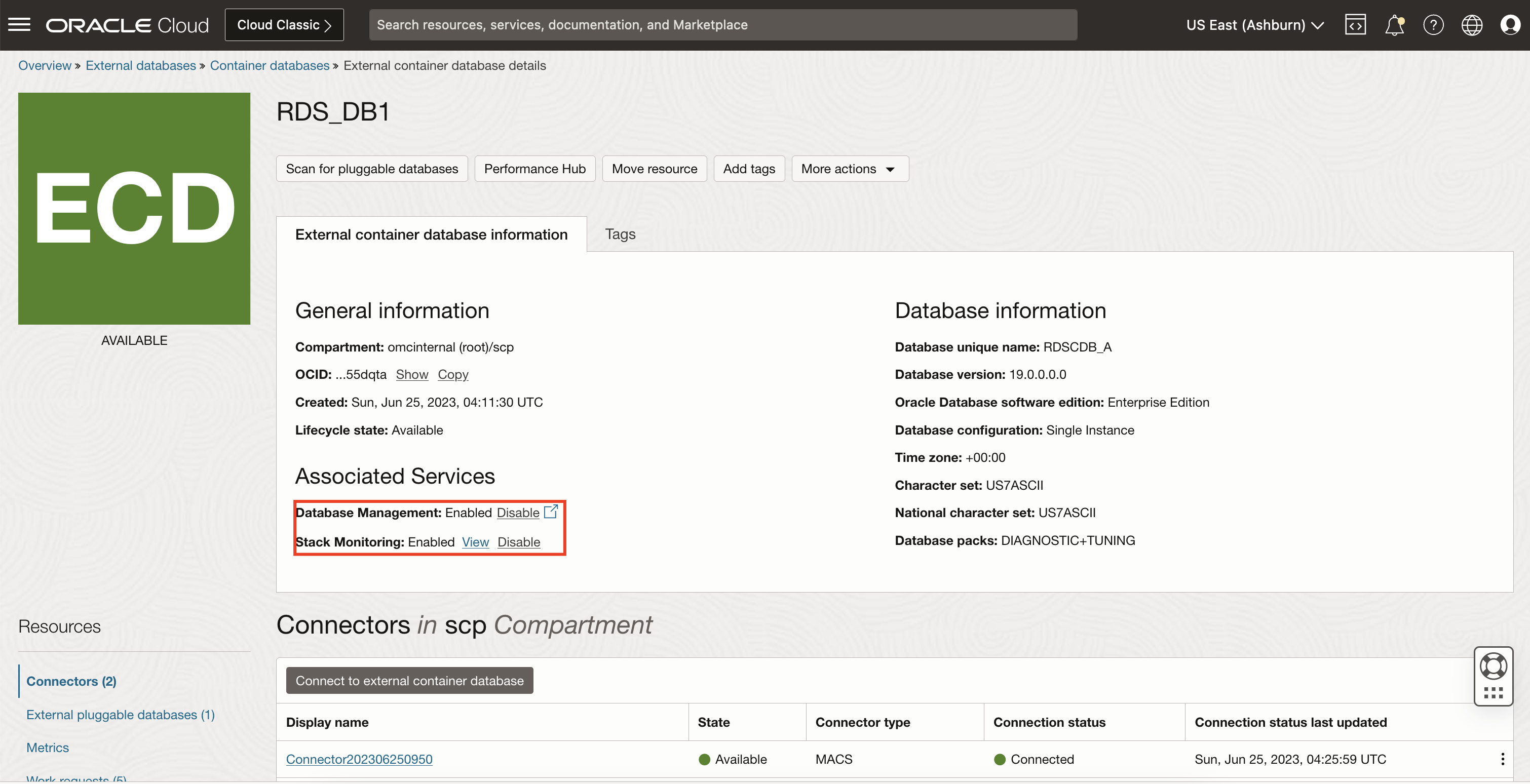This screenshot has width=1530, height=784.
Task: Open row actions menu for Connector202306250950
Action: tap(1502, 759)
